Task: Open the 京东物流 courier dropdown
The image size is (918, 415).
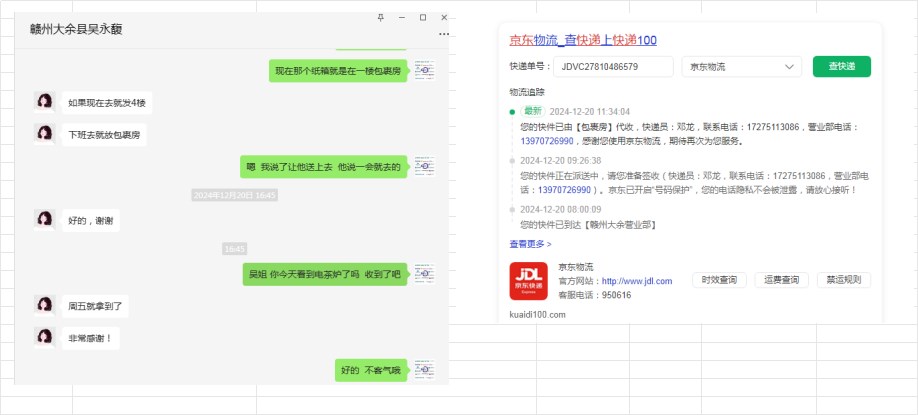Action: pos(742,67)
